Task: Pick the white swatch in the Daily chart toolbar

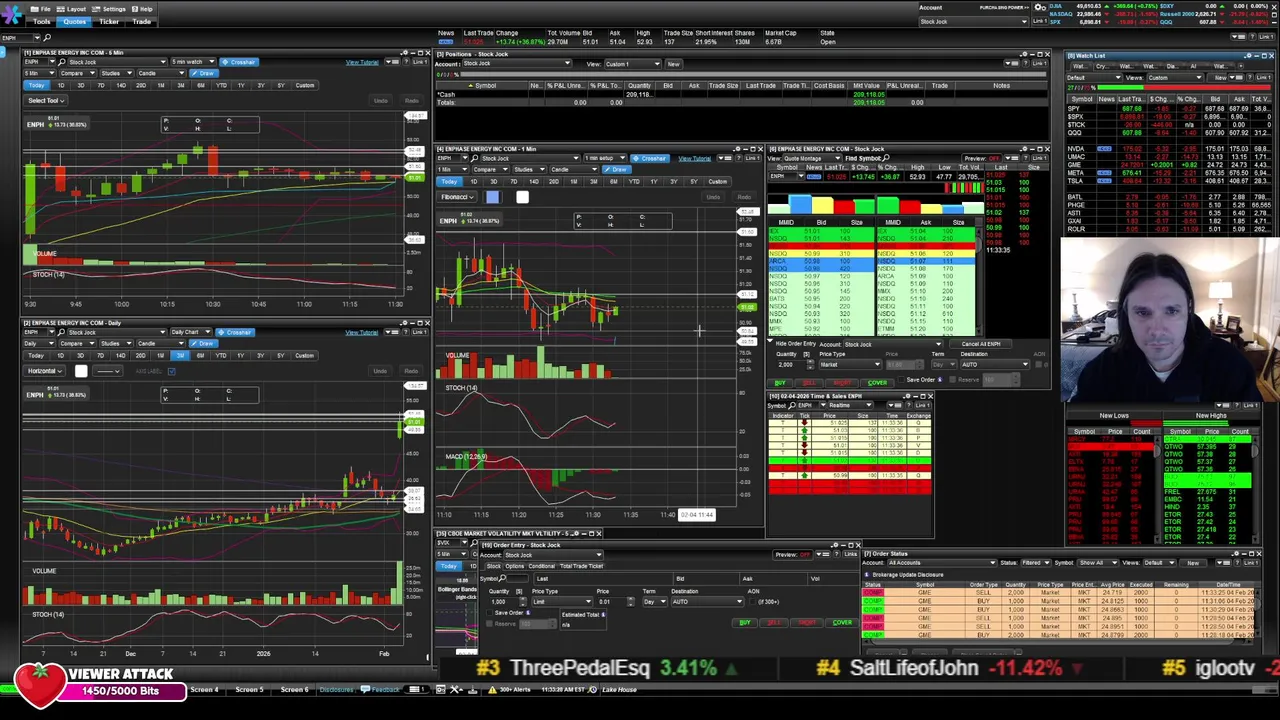Action: (x=81, y=371)
